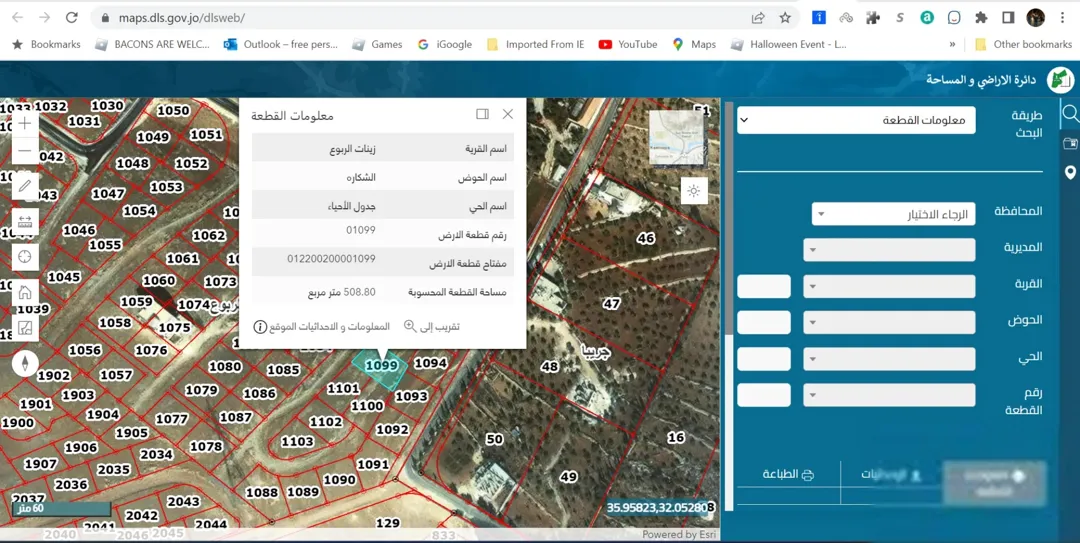Click the address bar maps.dls.gov.jo URL
The image size is (1080, 543).
tap(181, 18)
